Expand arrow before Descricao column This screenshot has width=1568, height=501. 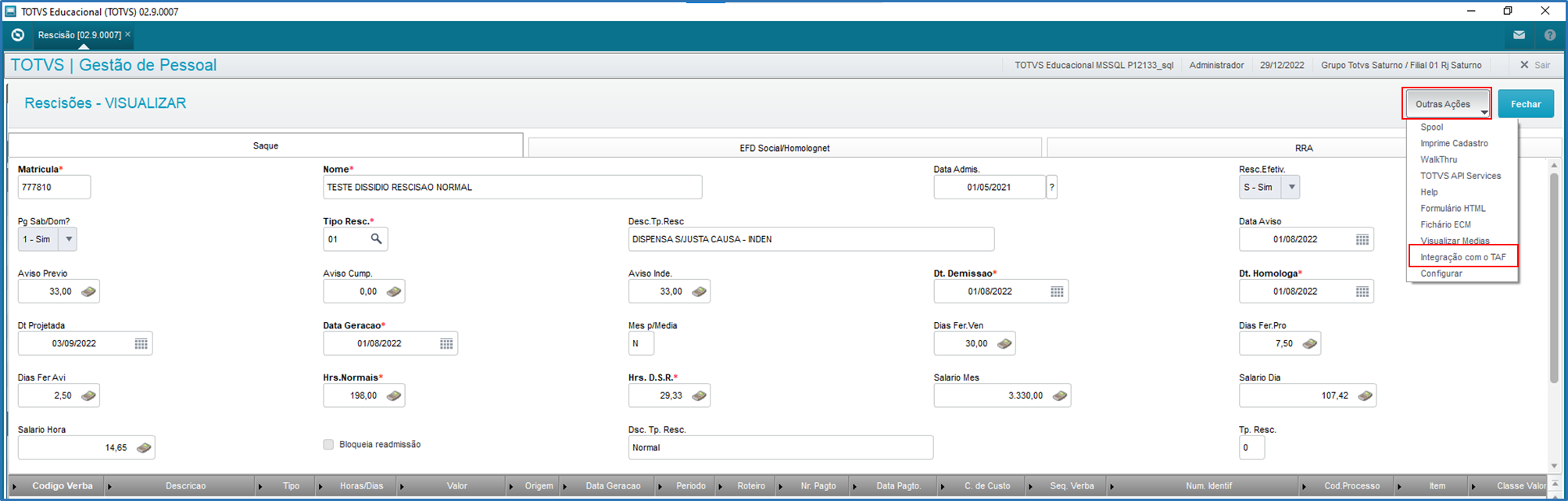coord(109,486)
